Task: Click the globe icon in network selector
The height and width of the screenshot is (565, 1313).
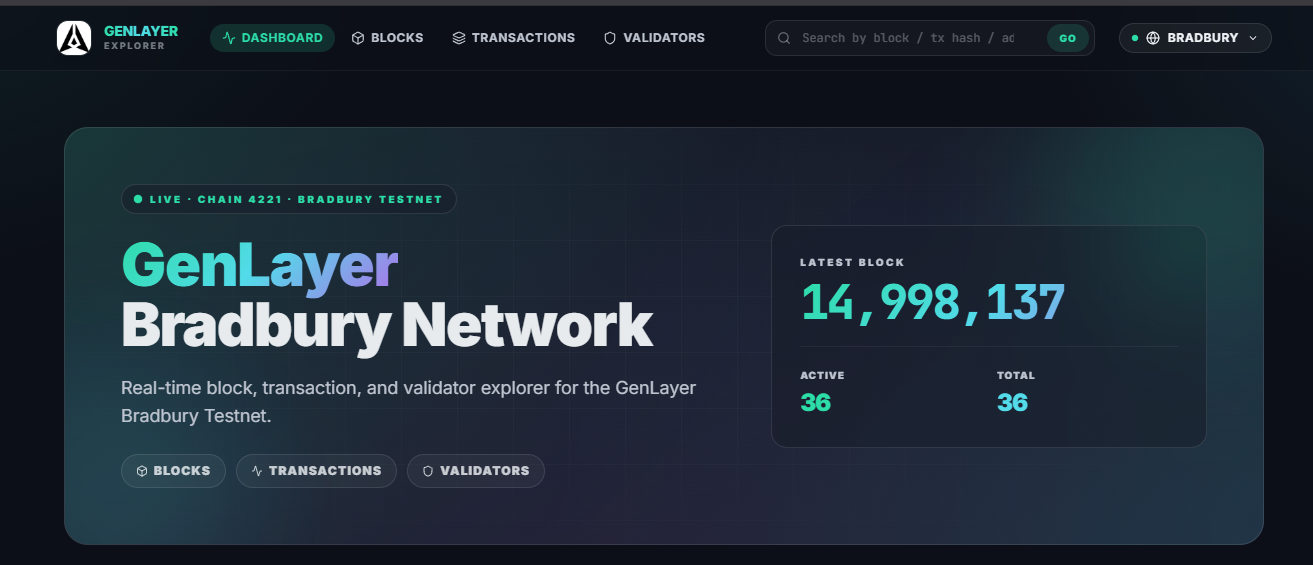Action: point(1153,38)
